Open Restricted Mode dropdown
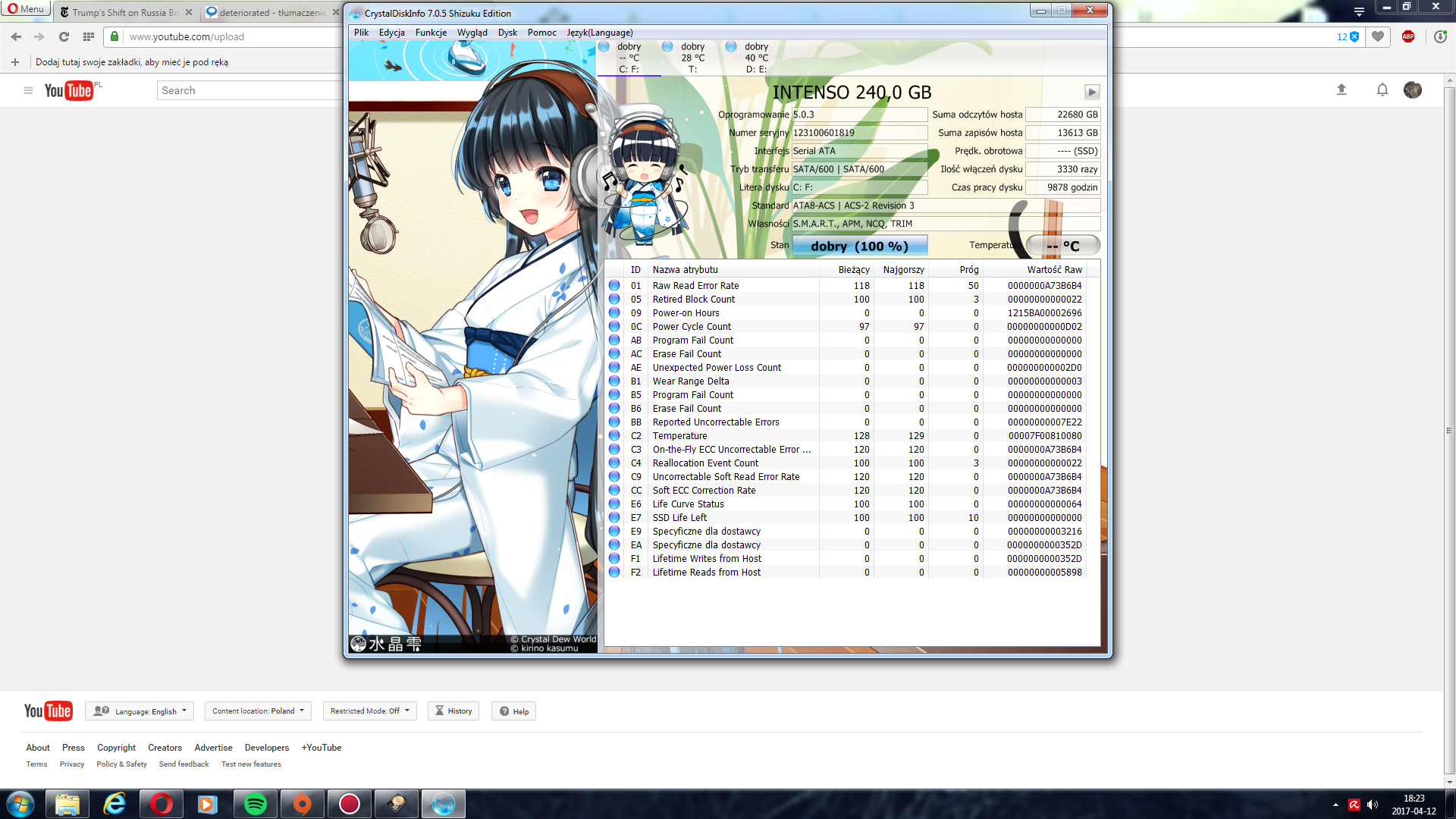This screenshot has height=819, width=1456. [370, 711]
